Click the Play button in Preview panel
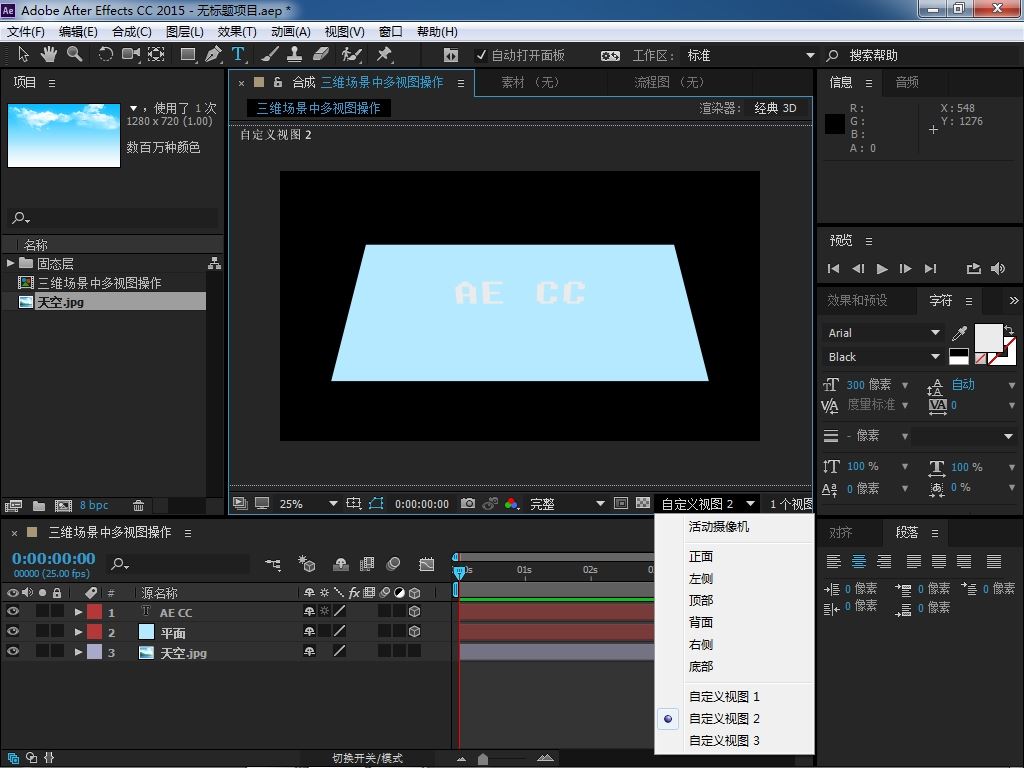Image resolution: width=1024 pixels, height=768 pixels. pos(882,268)
